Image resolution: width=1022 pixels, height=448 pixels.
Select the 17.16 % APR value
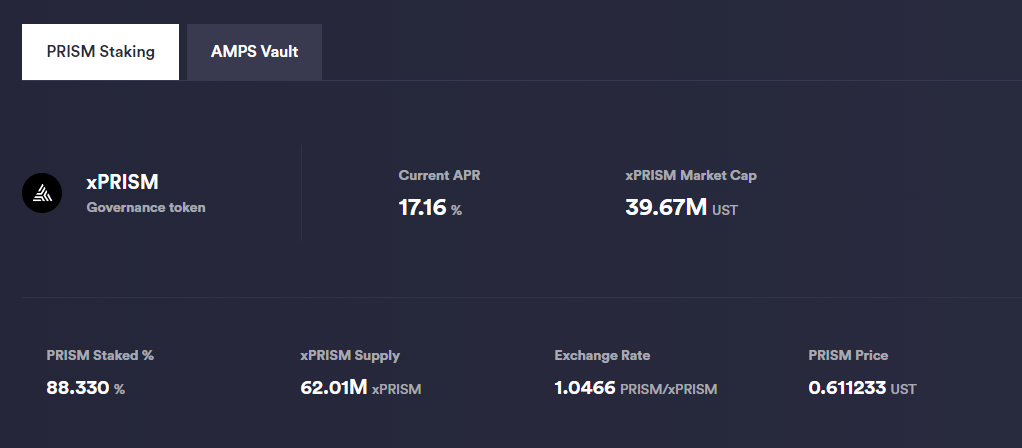(x=430, y=208)
